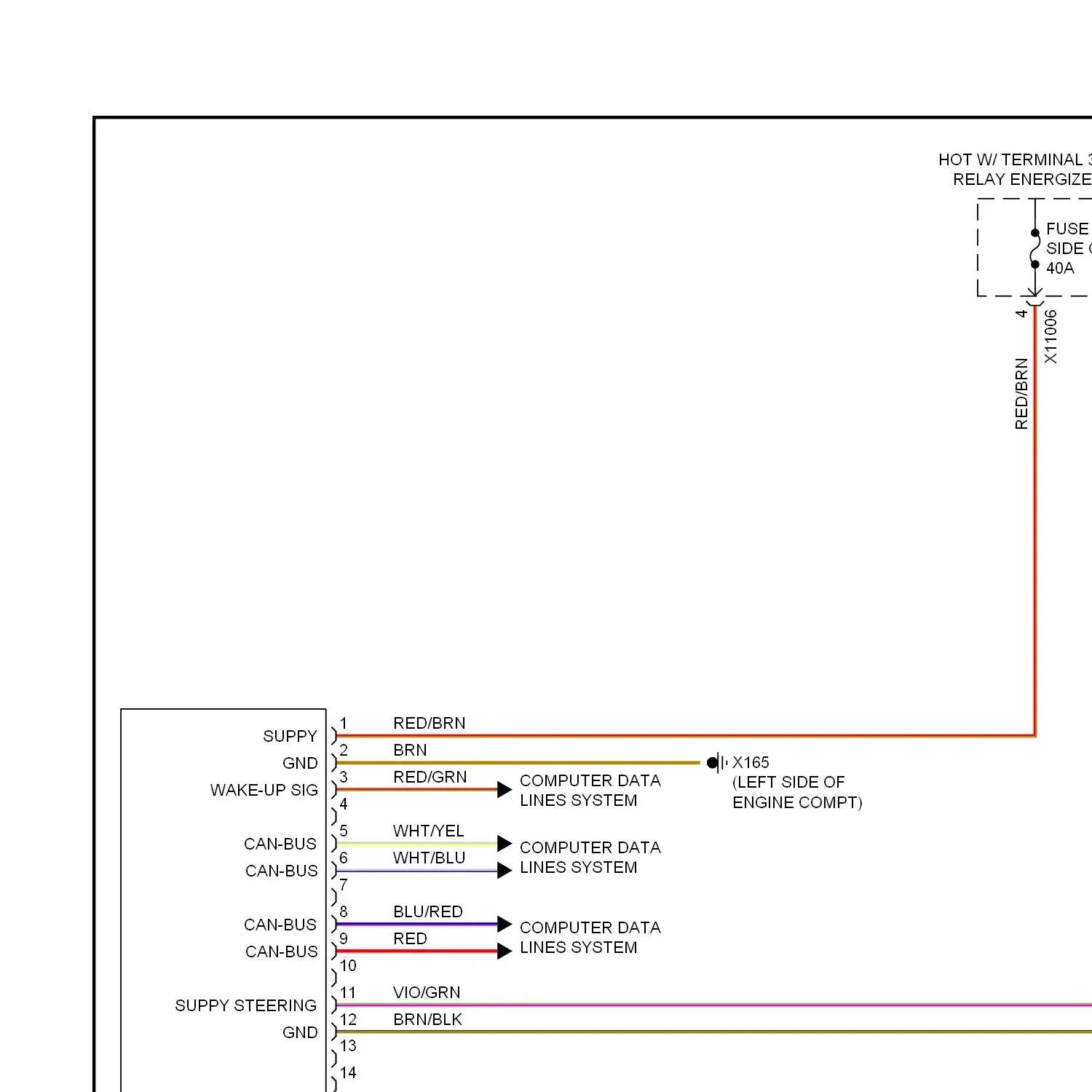Select the 'BLU/RED' wire color label
The width and height of the screenshot is (1092, 1092).
click(x=428, y=911)
